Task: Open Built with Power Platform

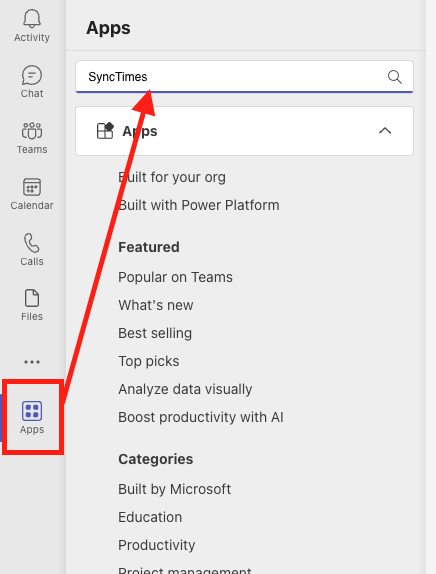Action: (199, 205)
